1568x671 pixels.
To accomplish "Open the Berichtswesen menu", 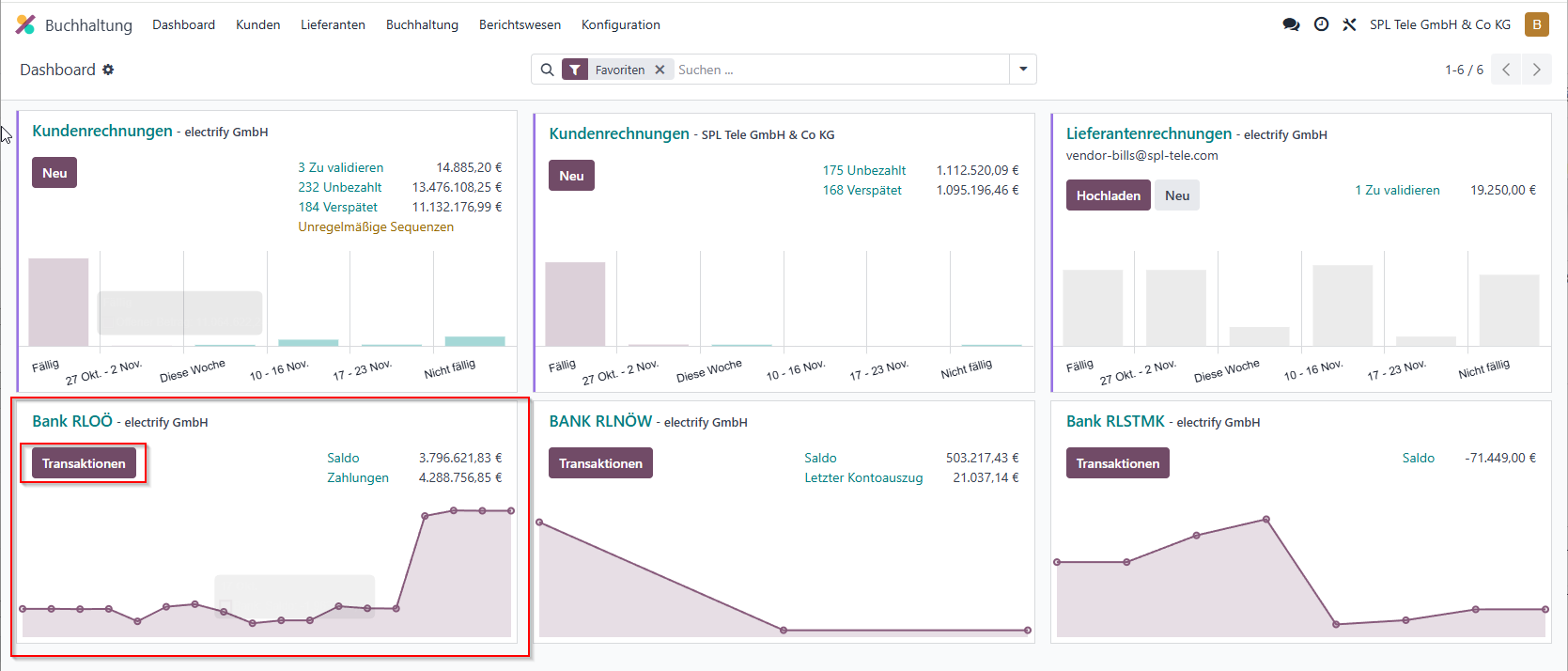I will coord(520,24).
